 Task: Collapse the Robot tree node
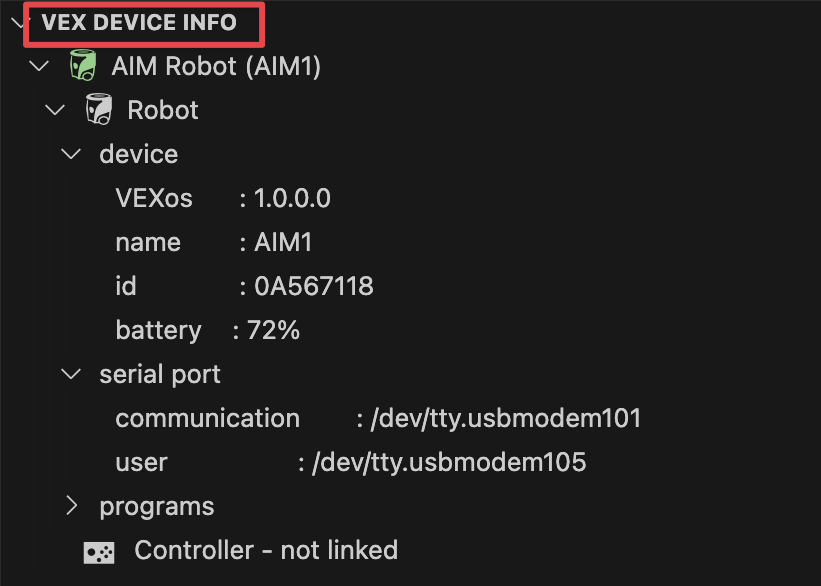pos(54,109)
